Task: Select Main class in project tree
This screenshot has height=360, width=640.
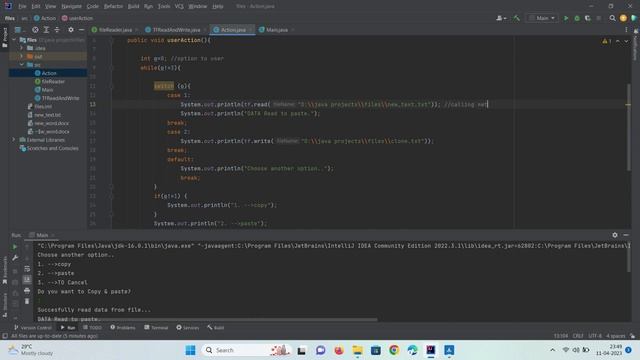Action: [x=47, y=90]
